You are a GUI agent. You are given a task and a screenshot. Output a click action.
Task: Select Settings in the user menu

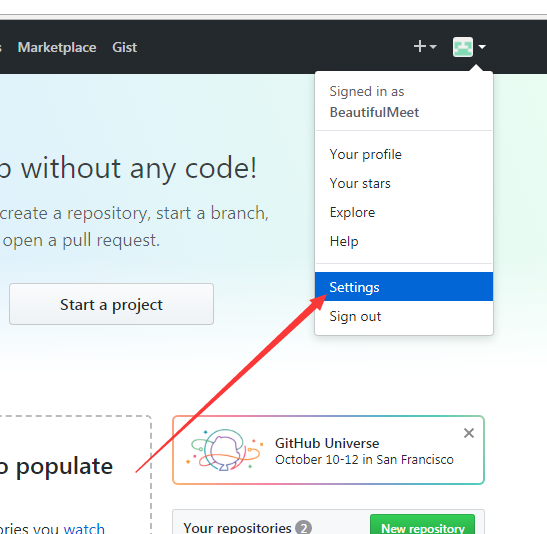coord(404,287)
